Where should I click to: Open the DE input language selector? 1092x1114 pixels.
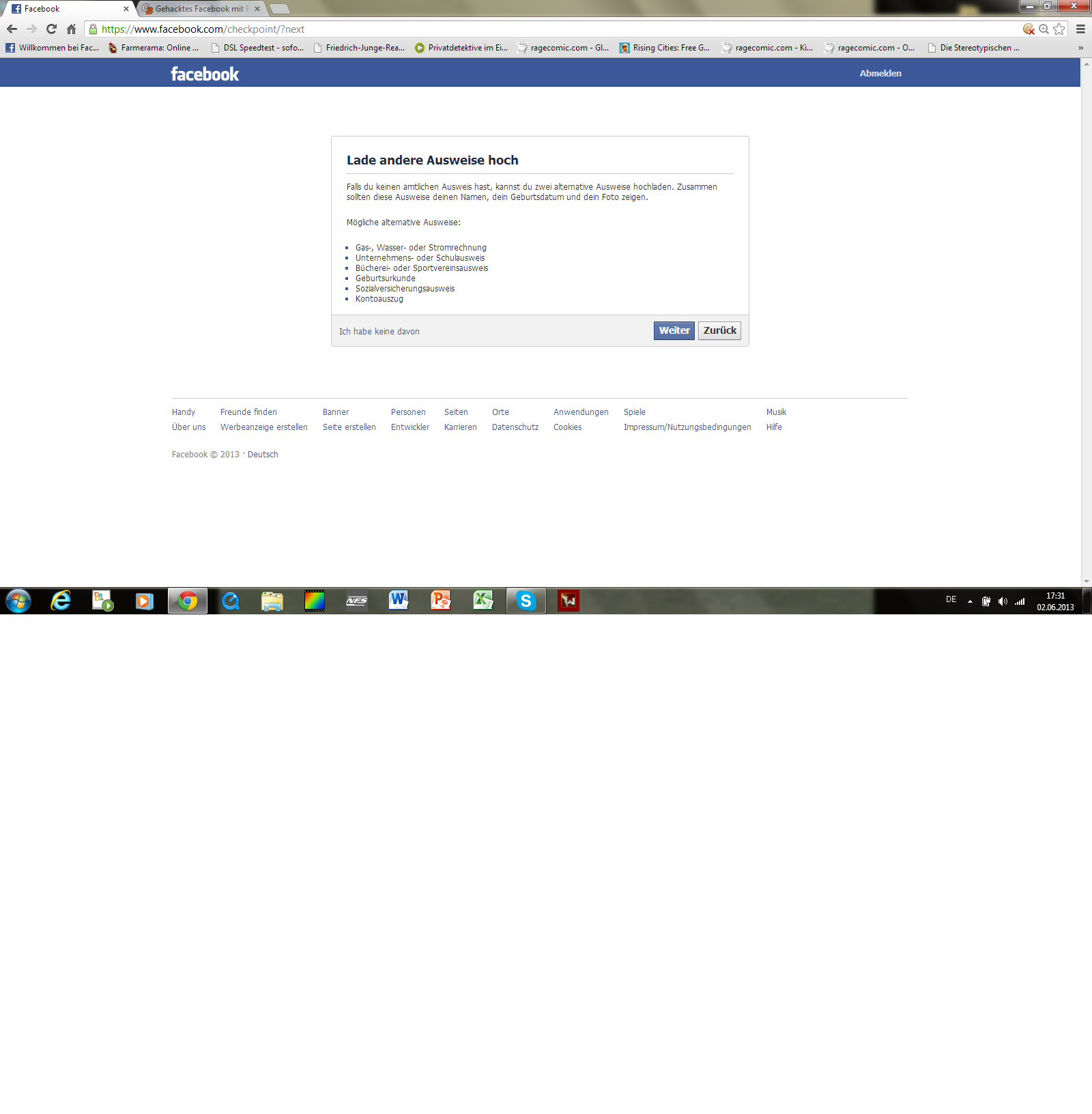(x=951, y=599)
